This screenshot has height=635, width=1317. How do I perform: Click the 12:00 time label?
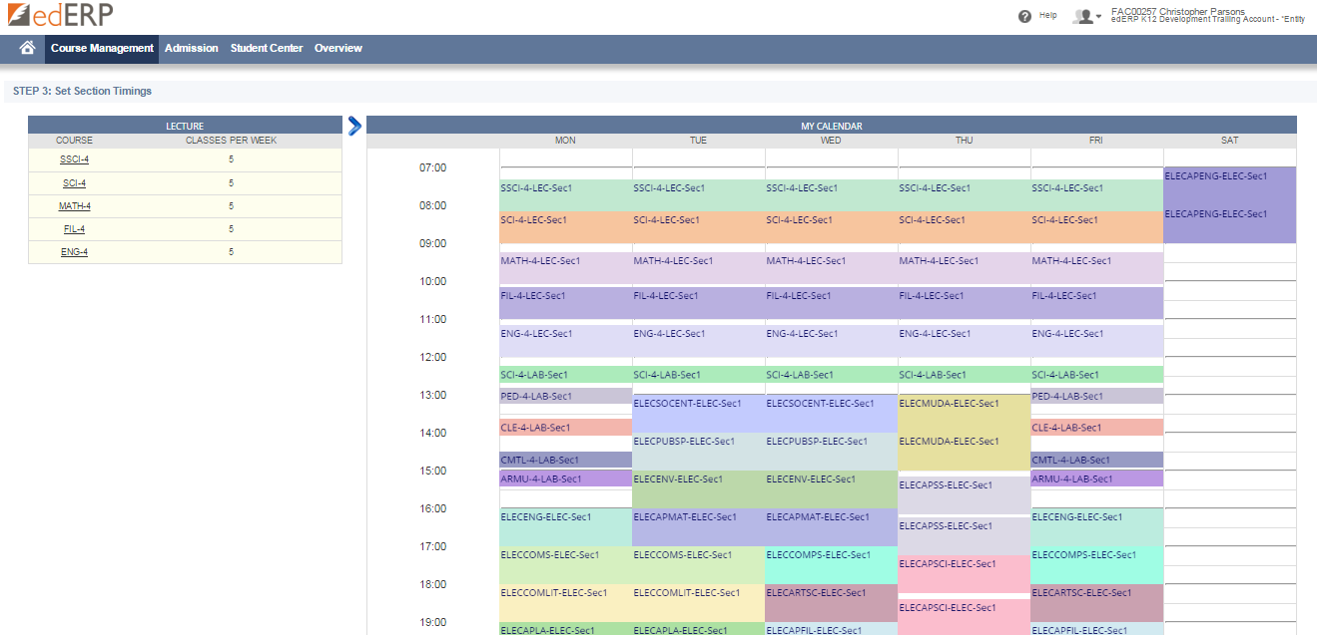433,357
